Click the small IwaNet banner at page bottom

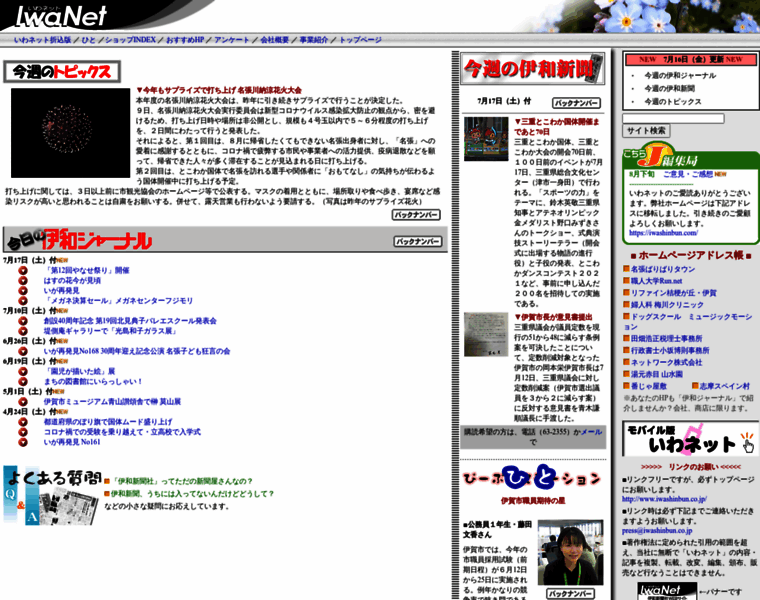click(667, 591)
